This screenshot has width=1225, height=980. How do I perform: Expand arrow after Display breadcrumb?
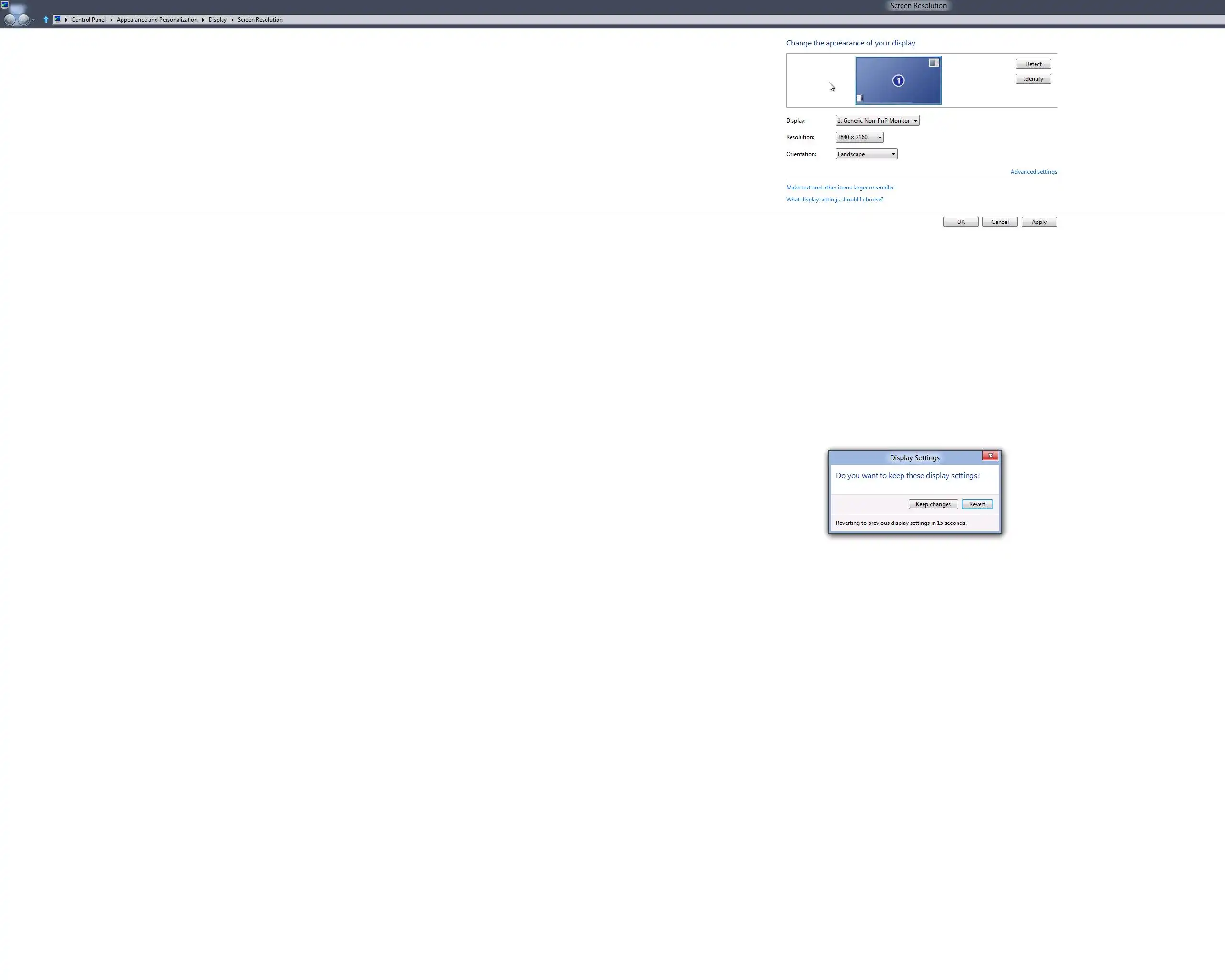(x=233, y=19)
